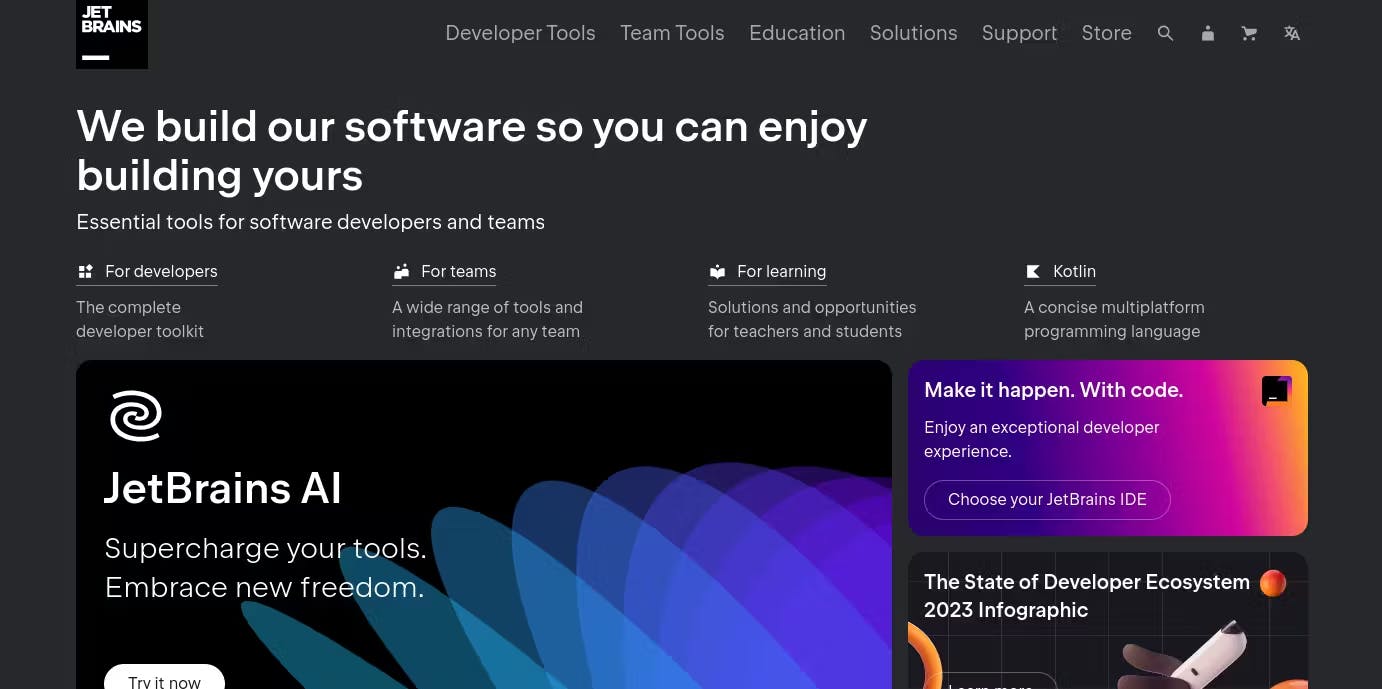Click Choose your JetBrains IDE button
1382x689 pixels.
[1047, 499]
